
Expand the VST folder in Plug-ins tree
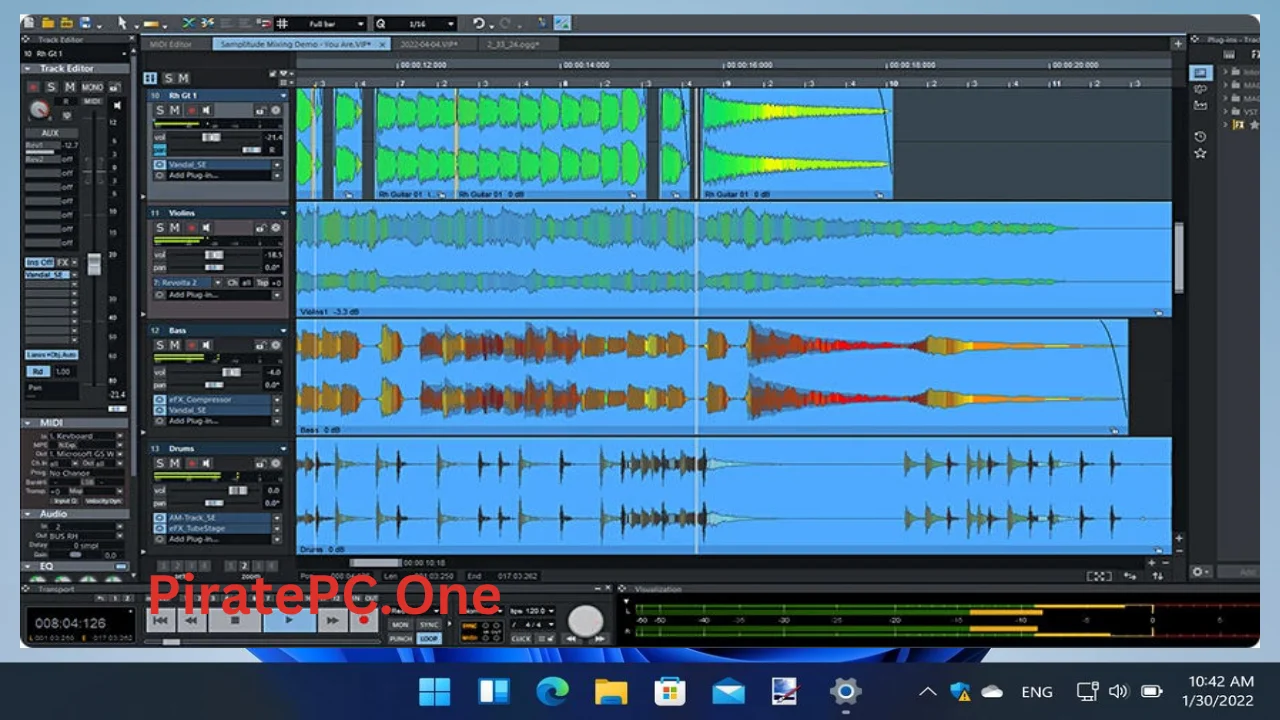1225,112
